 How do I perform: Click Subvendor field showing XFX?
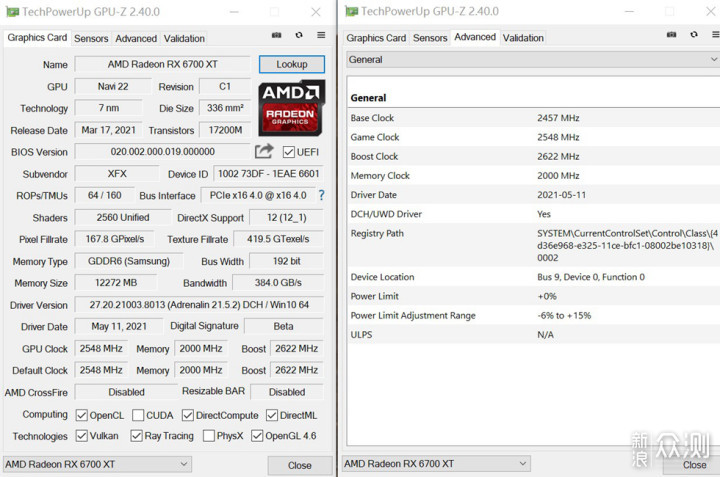[x=117, y=174]
